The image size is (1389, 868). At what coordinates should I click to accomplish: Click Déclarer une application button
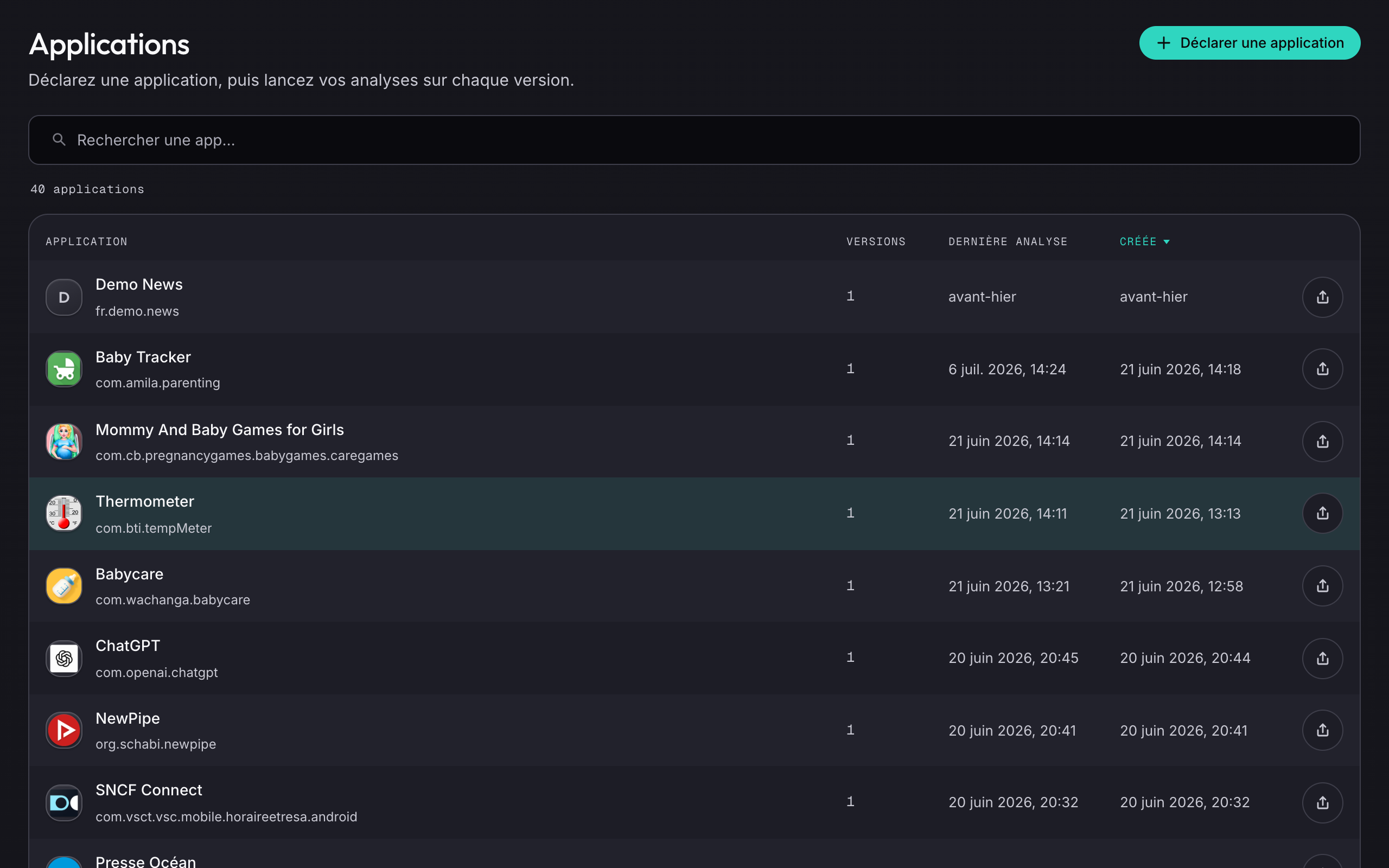tap(1250, 43)
